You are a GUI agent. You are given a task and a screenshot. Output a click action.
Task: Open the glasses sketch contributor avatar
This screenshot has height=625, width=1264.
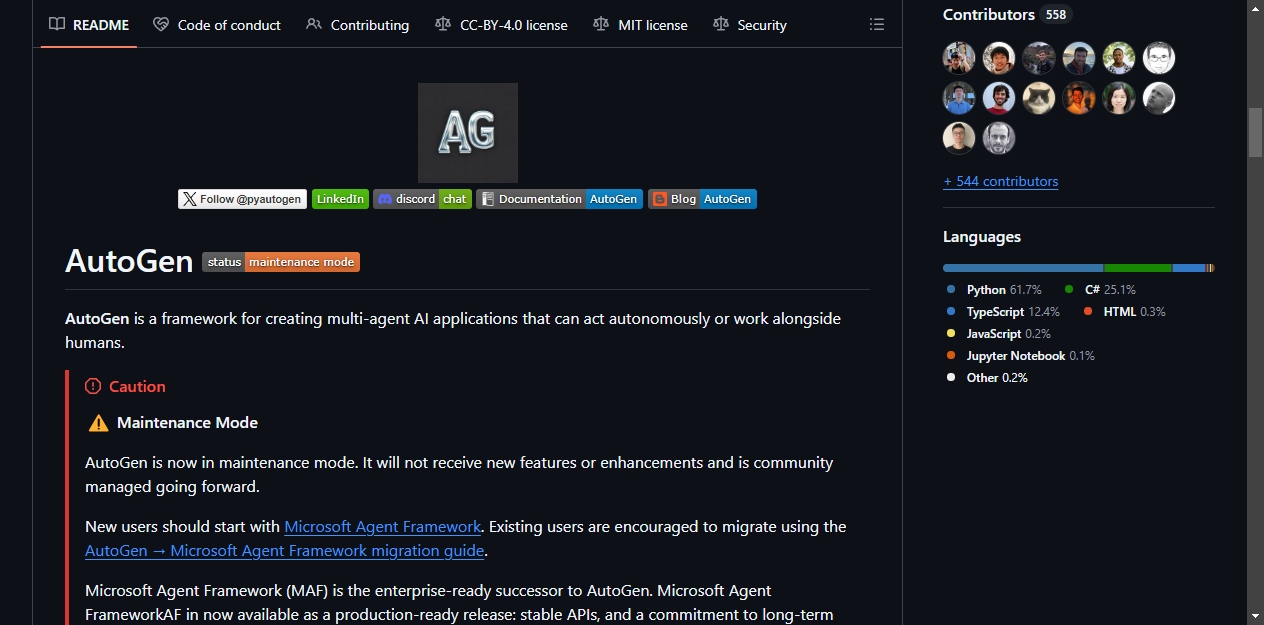pos(1159,58)
